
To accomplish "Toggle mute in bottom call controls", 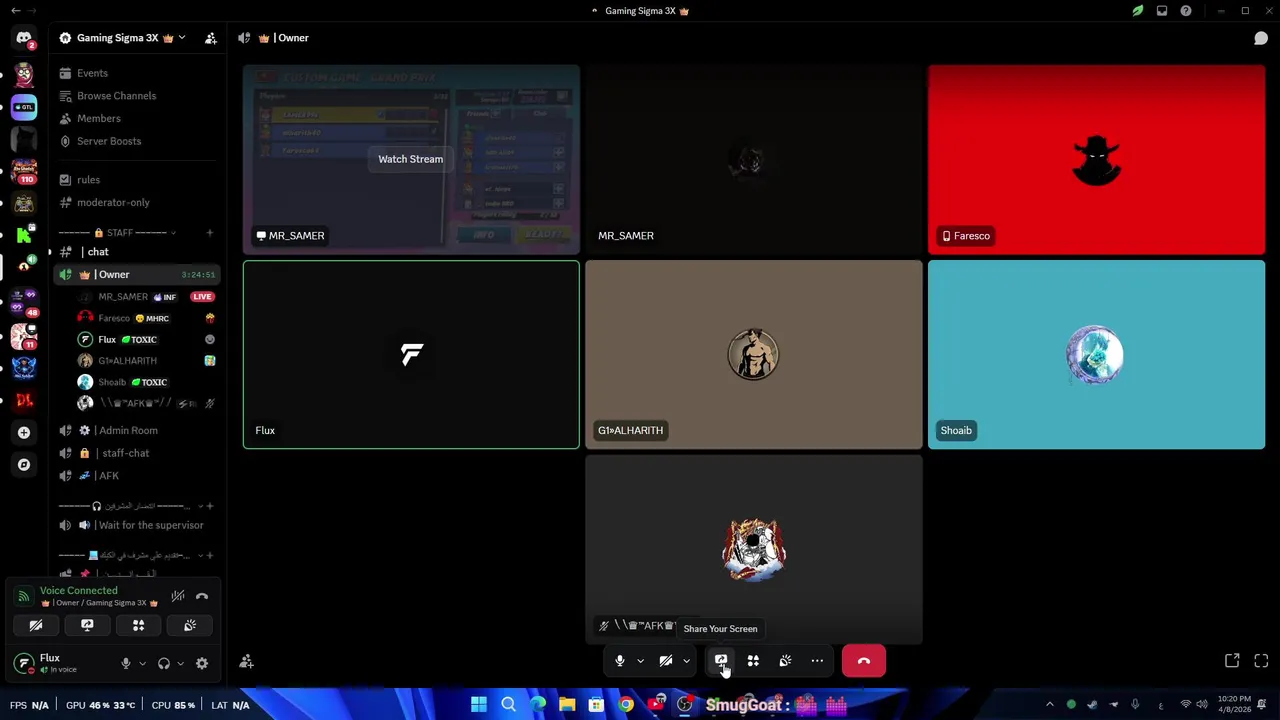I will point(620,661).
